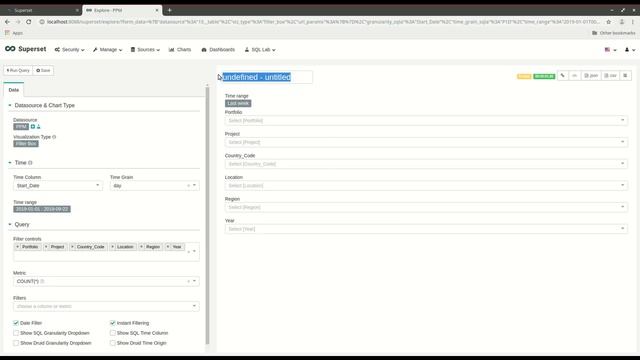Remove the Location filter control tag
Screen dimensions: 640x360
tap(113, 247)
